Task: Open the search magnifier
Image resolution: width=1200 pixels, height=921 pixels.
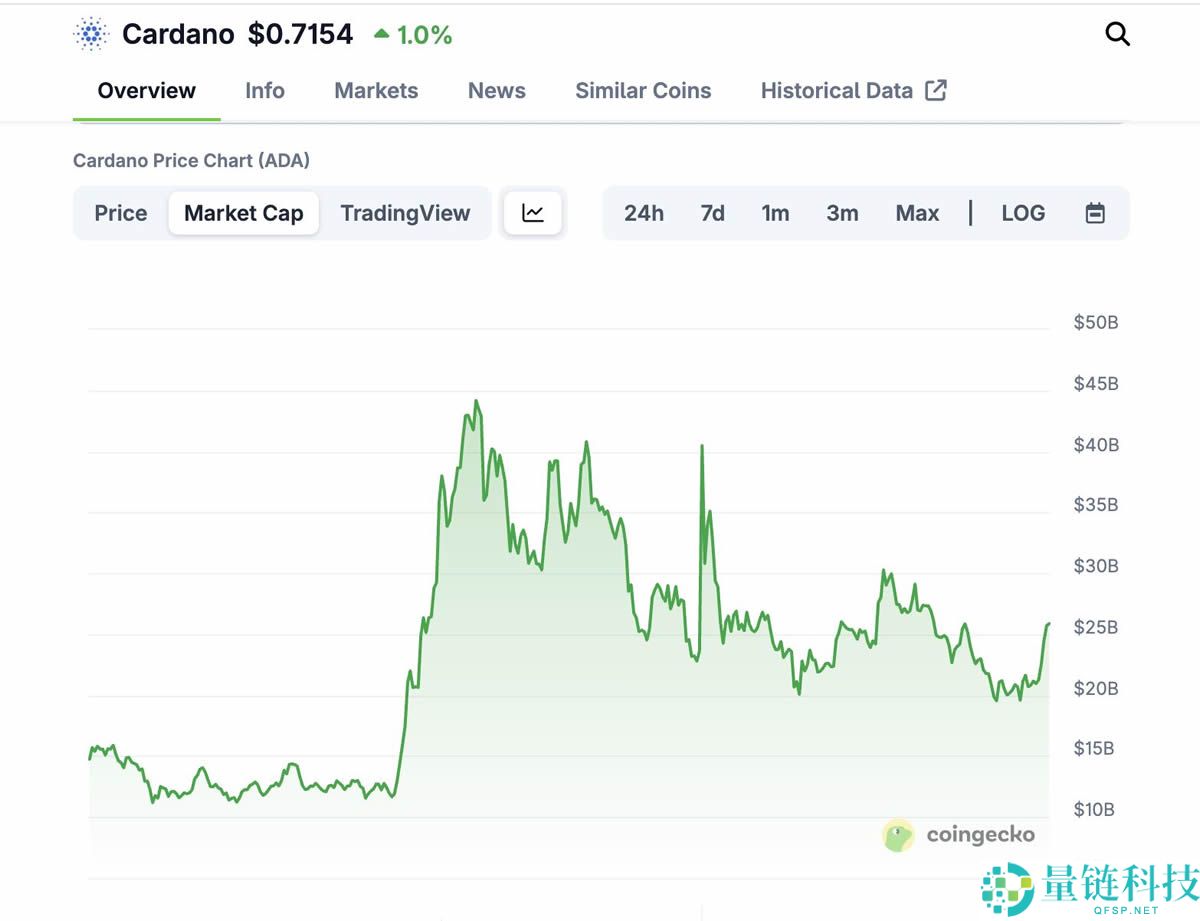Action: tap(1117, 33)
